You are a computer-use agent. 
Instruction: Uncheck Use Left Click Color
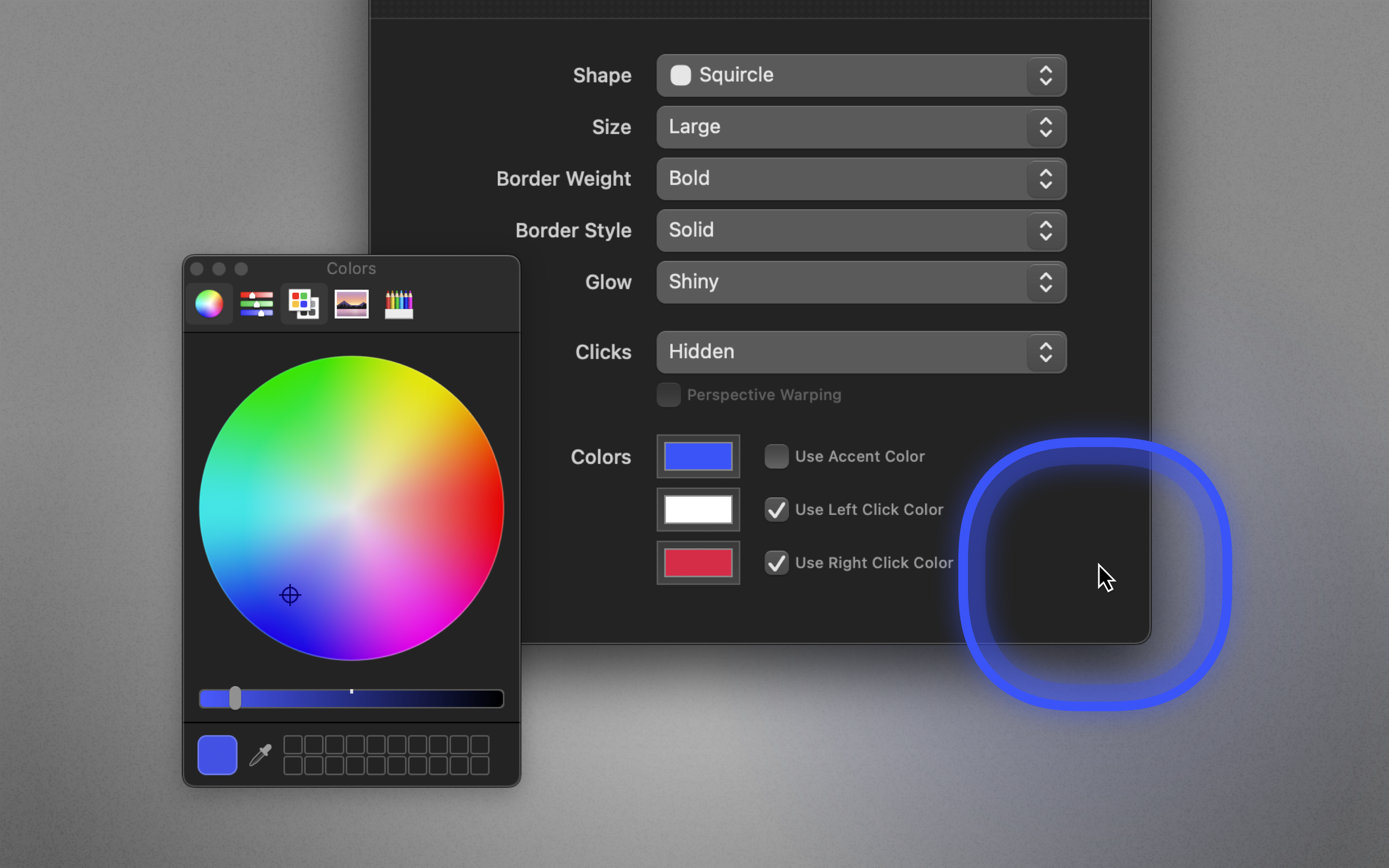(x=776, y=510)
